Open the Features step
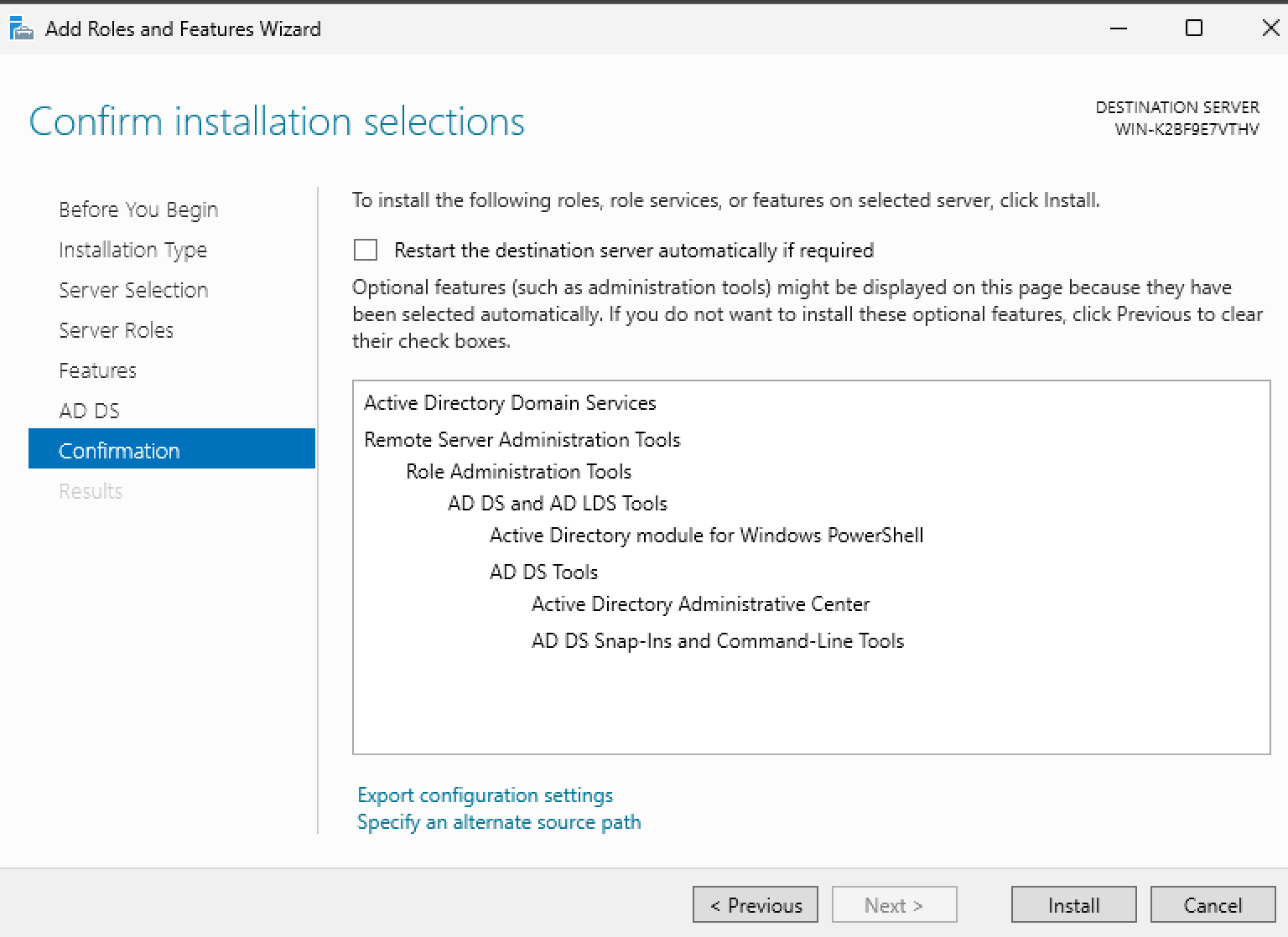Image resolution: width=1288 pixels, height=937 pixels. (97, 370)
